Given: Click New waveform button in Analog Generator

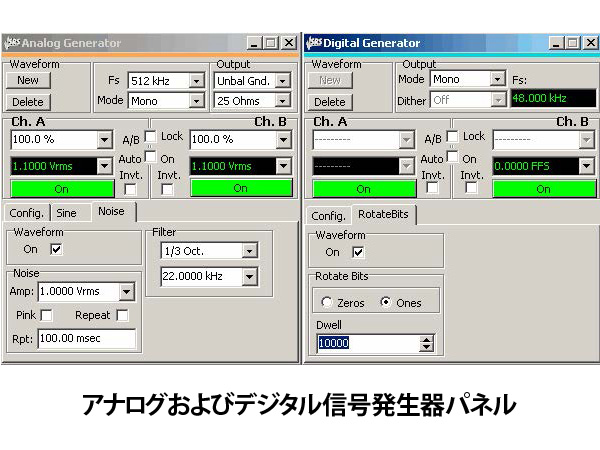Looking at the screenshot, I should [x=28, y=80].
